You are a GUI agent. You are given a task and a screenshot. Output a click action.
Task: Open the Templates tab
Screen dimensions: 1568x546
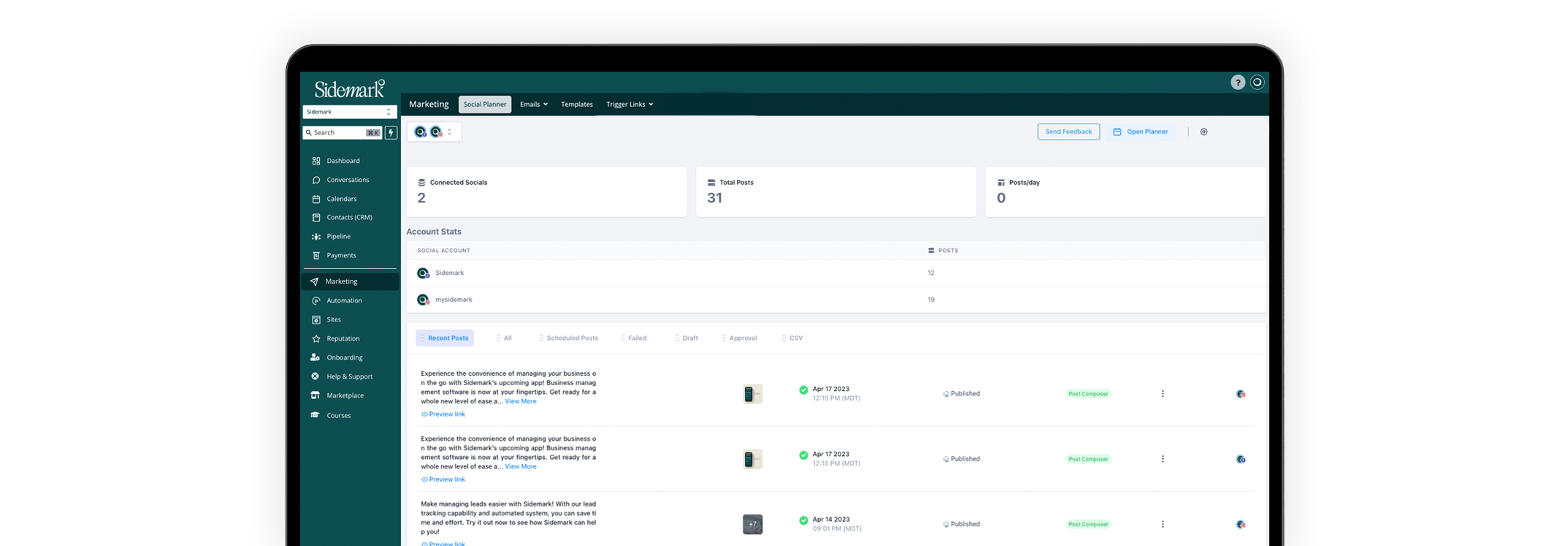point(577,105)
